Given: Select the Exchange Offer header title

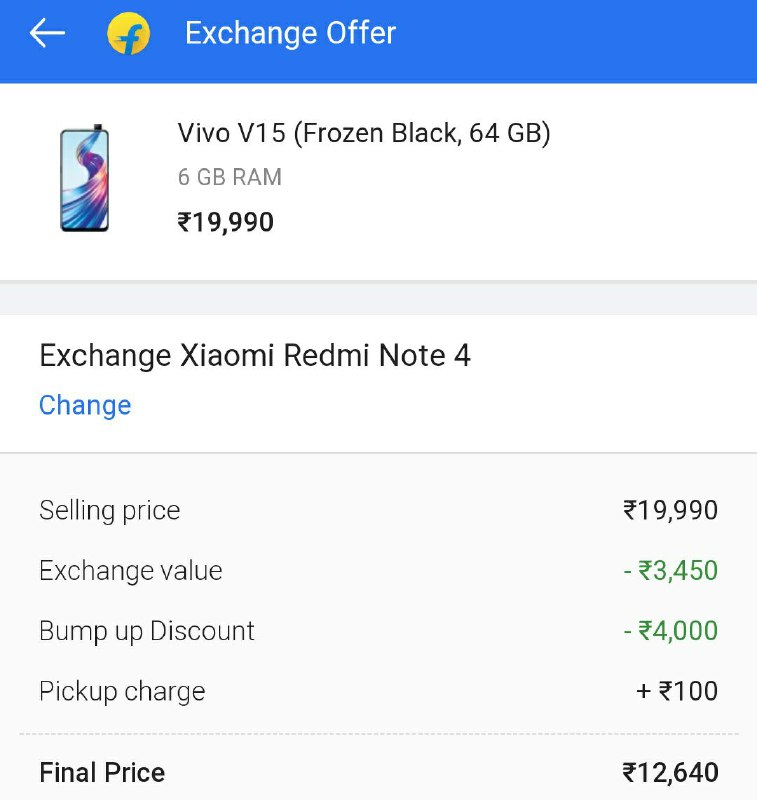Looking at the screenshot, I should click(x=290, y=33).
